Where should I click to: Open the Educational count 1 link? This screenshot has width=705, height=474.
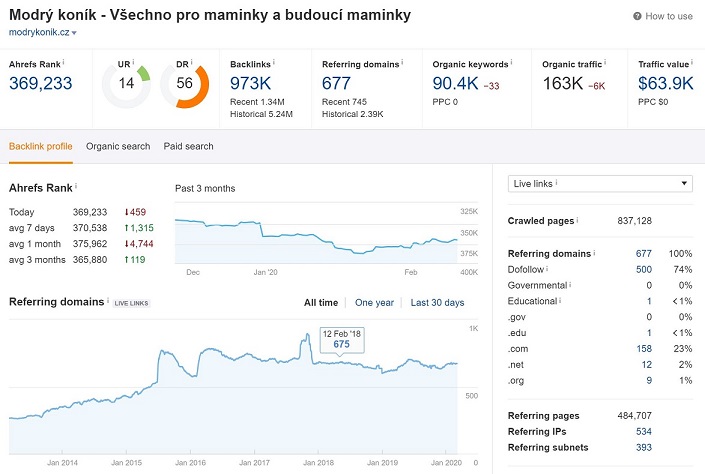649,301
